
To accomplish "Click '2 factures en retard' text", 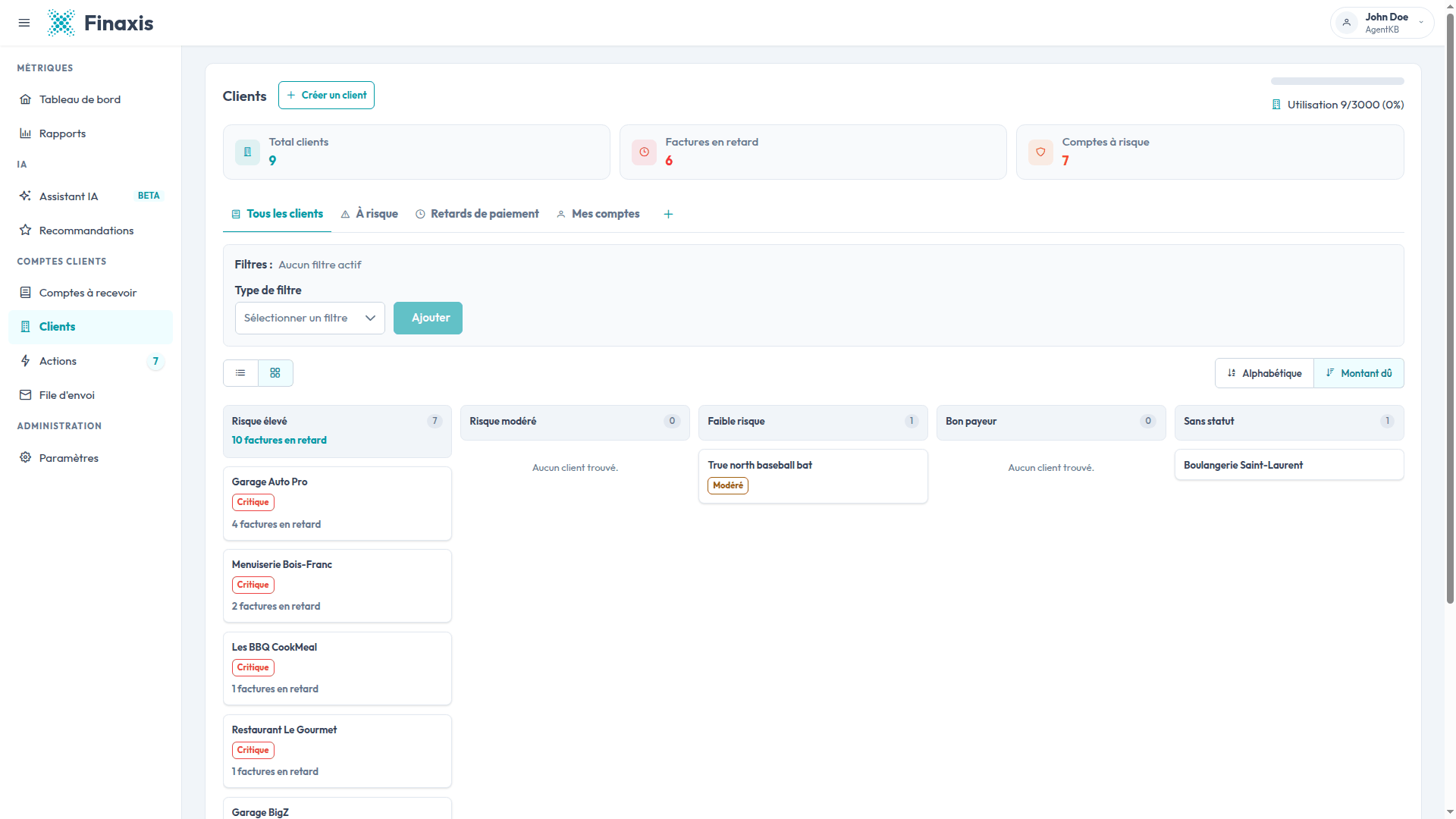I will click(276, 606).
